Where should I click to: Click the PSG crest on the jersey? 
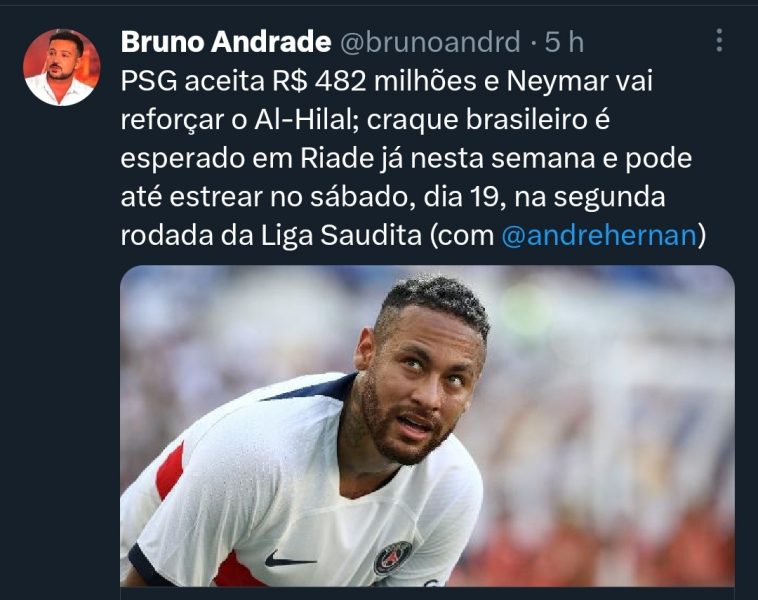coord(393,557)
